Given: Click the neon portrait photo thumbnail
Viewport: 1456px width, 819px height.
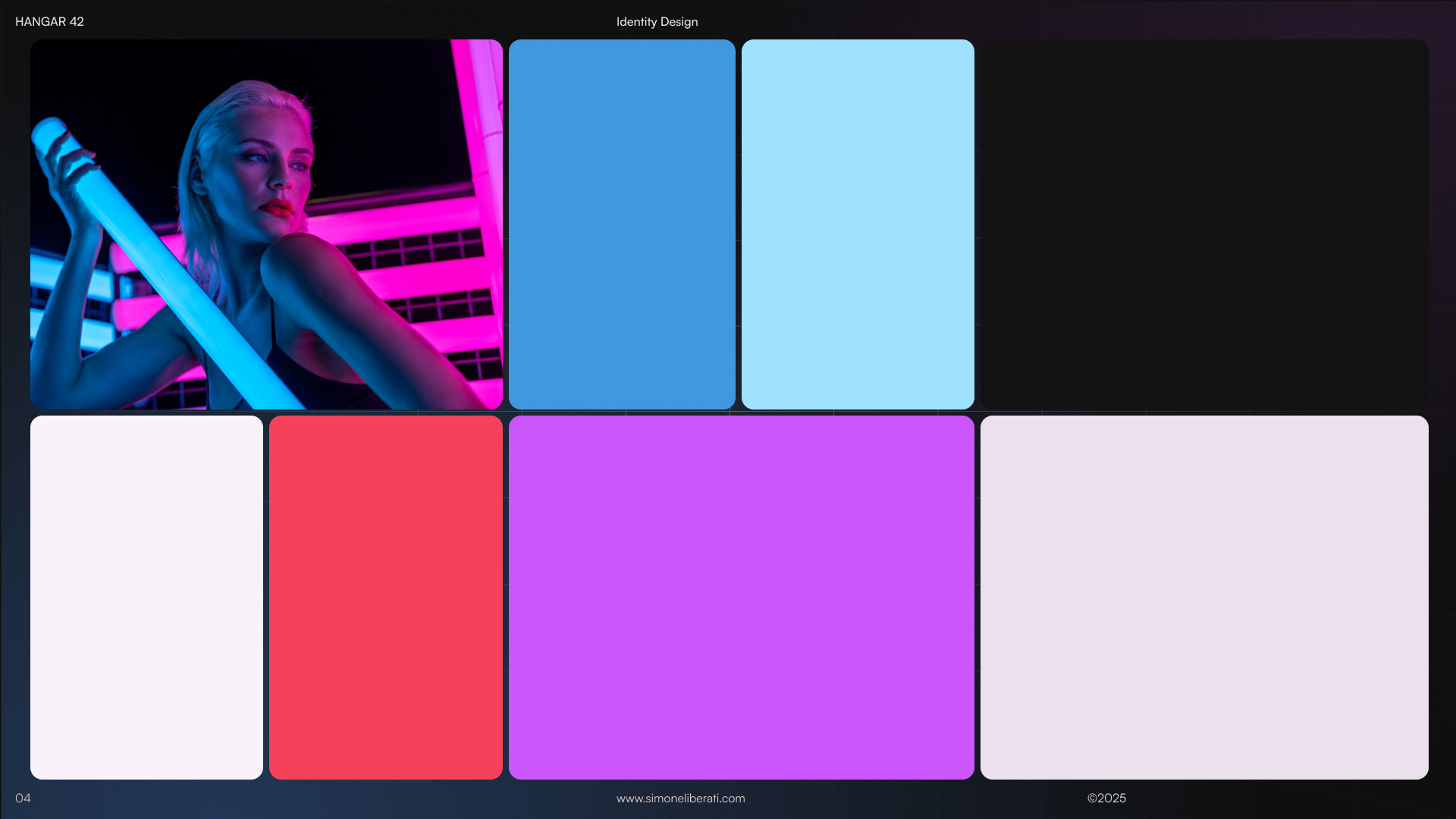Looking at the screenshot, I should pos(266,224).
